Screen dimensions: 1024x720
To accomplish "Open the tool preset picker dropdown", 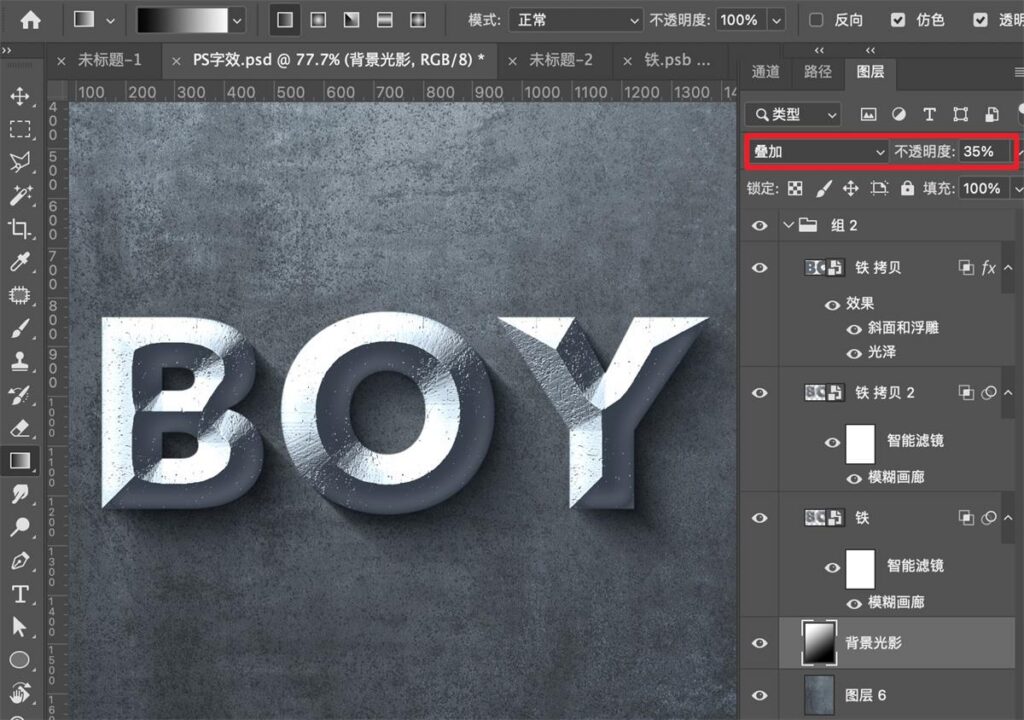I will point(110,20).
